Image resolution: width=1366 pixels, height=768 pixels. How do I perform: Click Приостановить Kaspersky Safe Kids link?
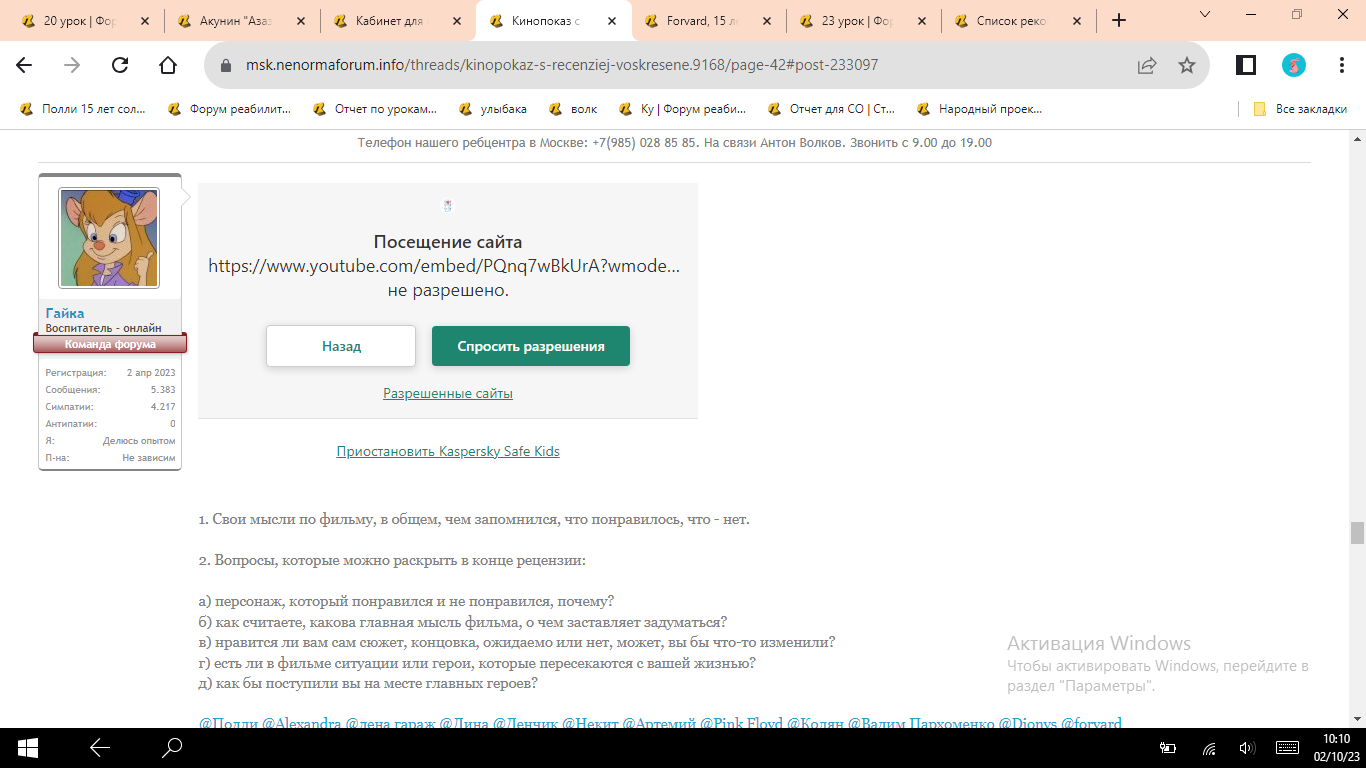click(448, 451)
